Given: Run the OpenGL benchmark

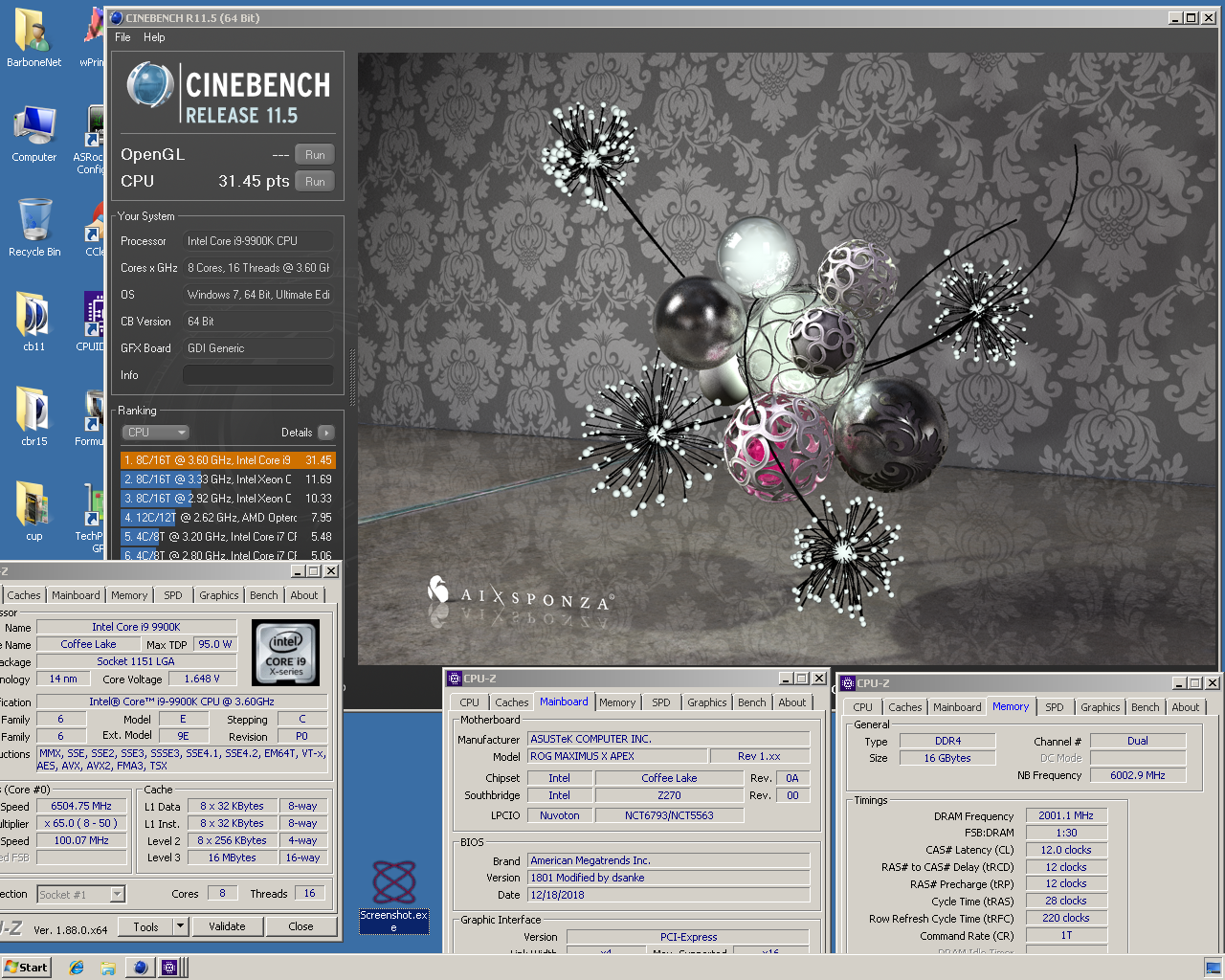Looking at the screenshot, I should (x=315, y=155).
